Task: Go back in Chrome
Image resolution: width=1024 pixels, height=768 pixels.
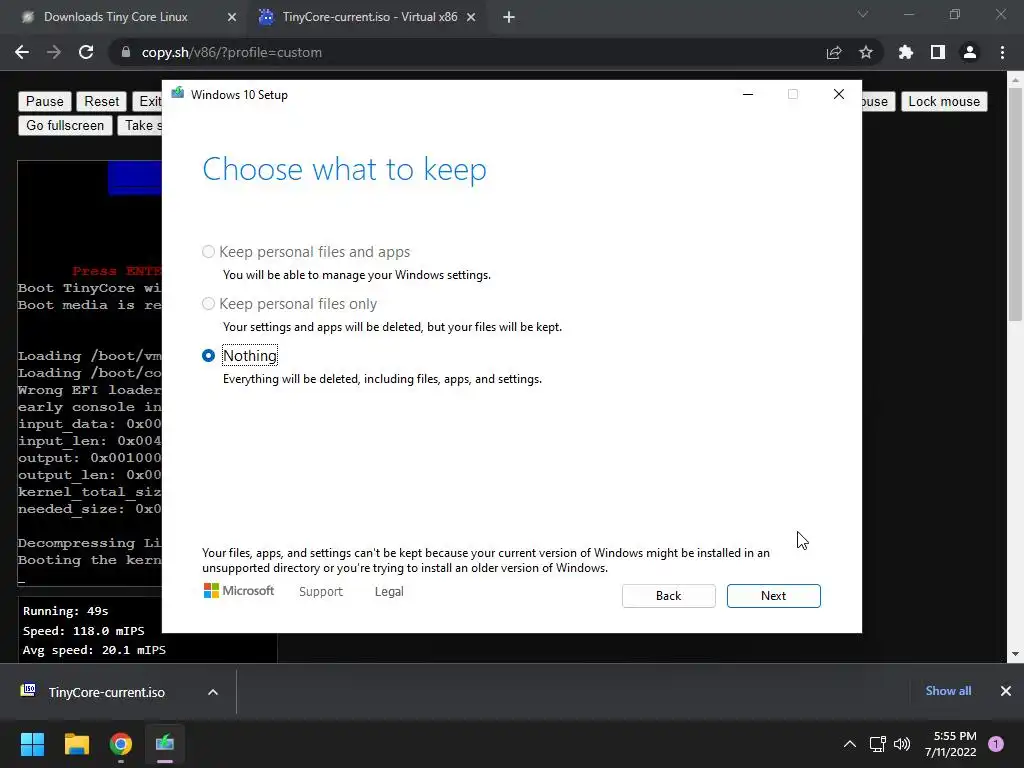Action: pos(22,52)
